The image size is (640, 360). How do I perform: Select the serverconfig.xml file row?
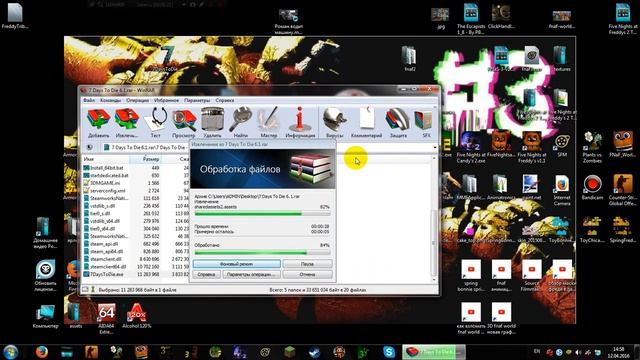(x=136, y=191)
